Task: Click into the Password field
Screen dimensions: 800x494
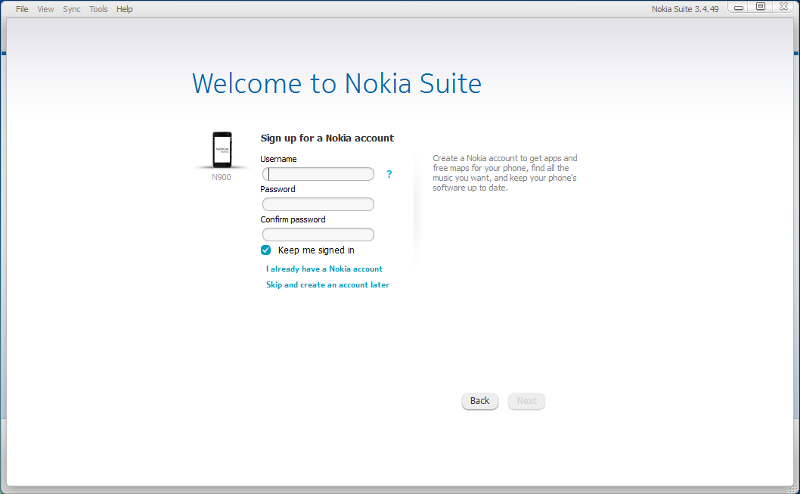Action: coord(318,204)
